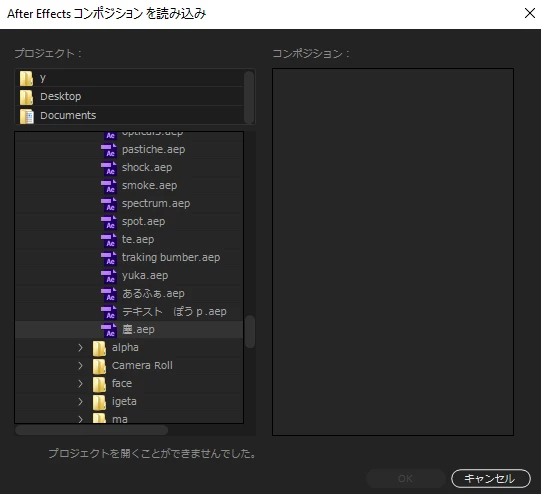The image size is (541, 494).
Task: Select the face folder name
Action: click(x=122, y=383)
